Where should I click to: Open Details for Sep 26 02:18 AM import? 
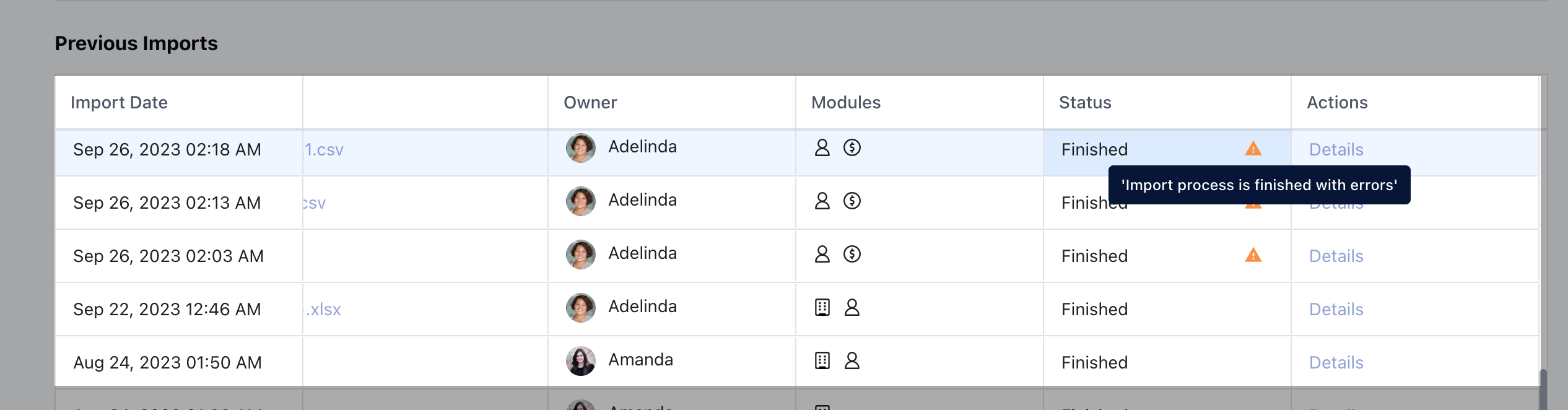click(1336, 149)
